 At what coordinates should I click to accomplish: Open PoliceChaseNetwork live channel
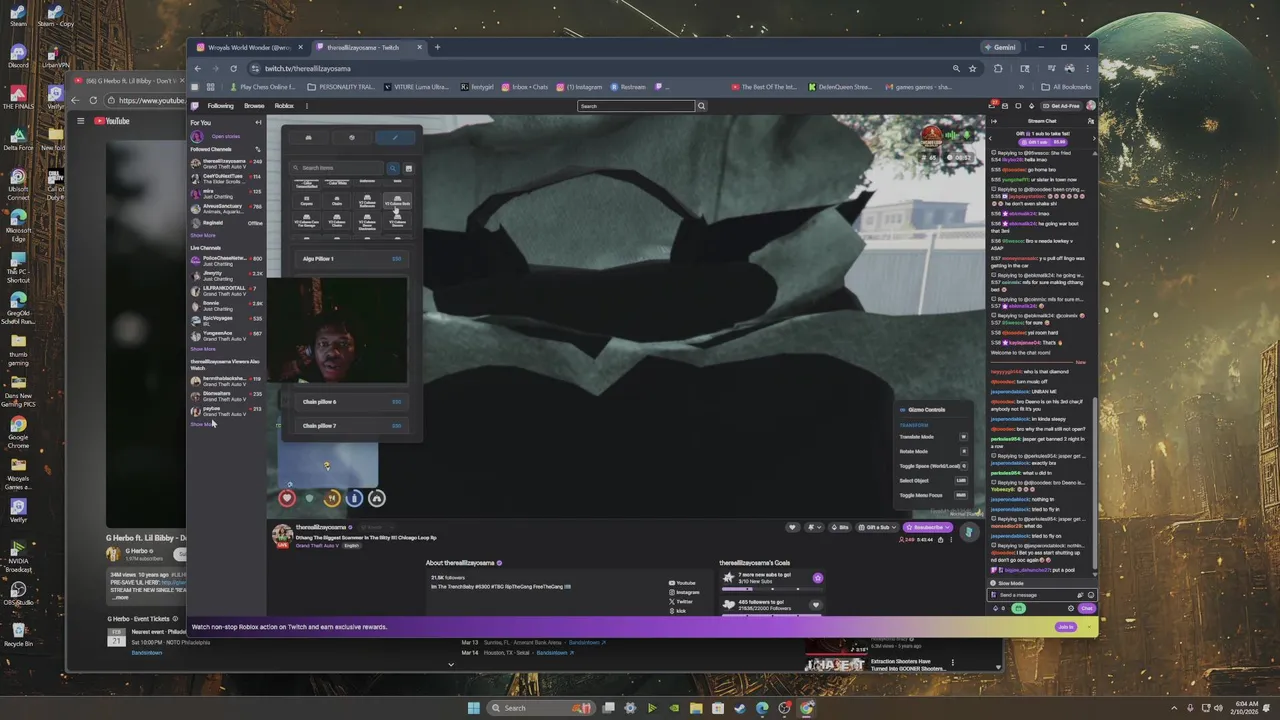click(x=226, y=261)
